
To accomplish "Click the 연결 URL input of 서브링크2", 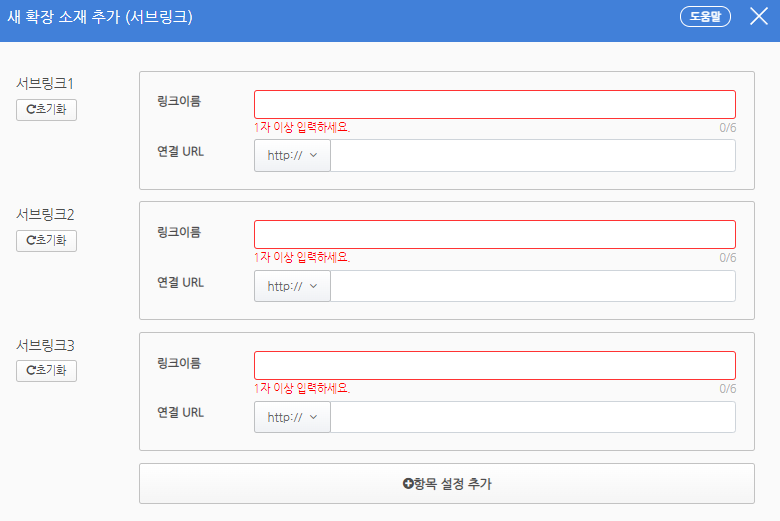I will click(x=533, y=286).
